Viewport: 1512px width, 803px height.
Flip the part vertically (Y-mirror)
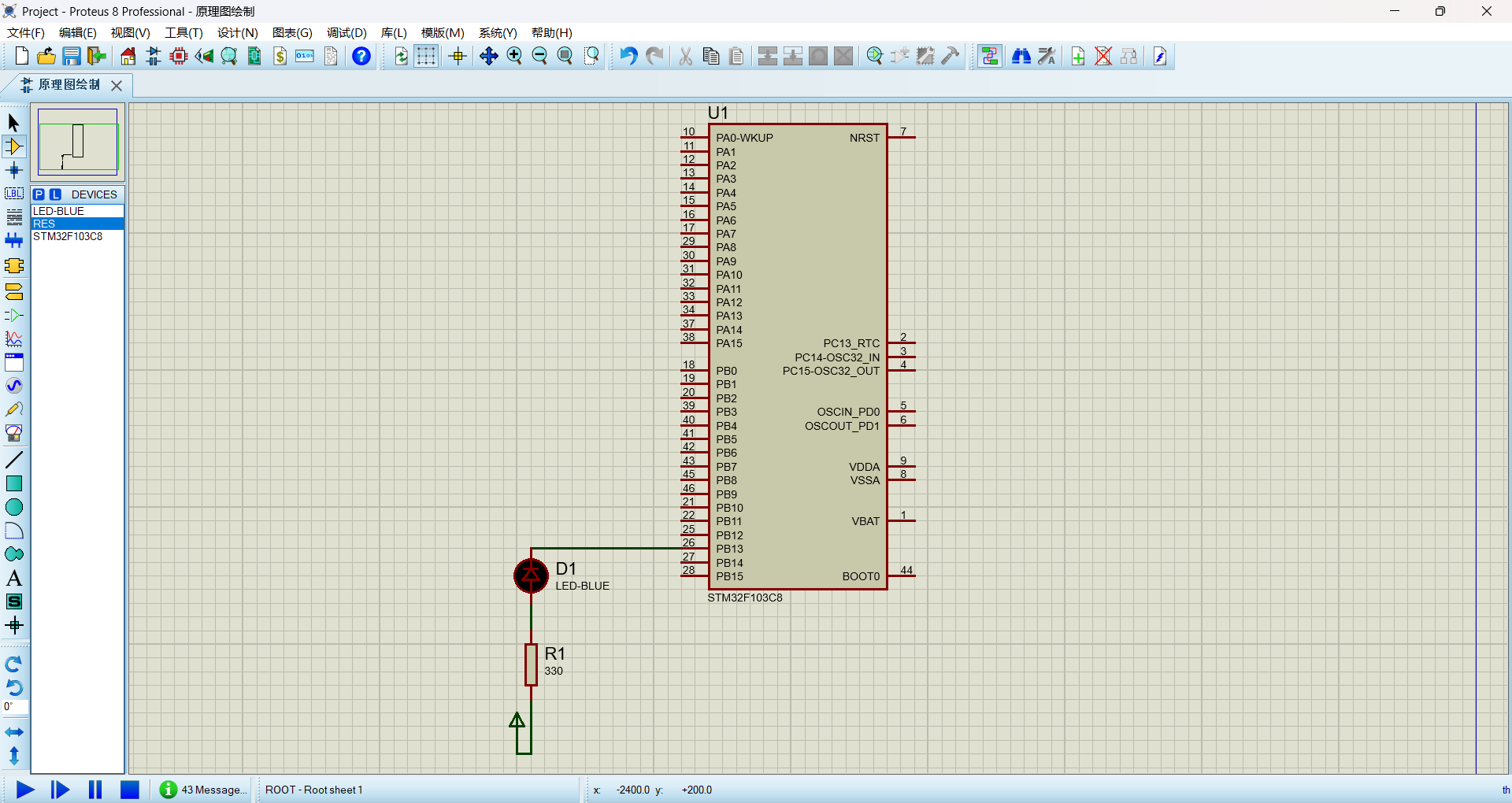click(14, 756)
